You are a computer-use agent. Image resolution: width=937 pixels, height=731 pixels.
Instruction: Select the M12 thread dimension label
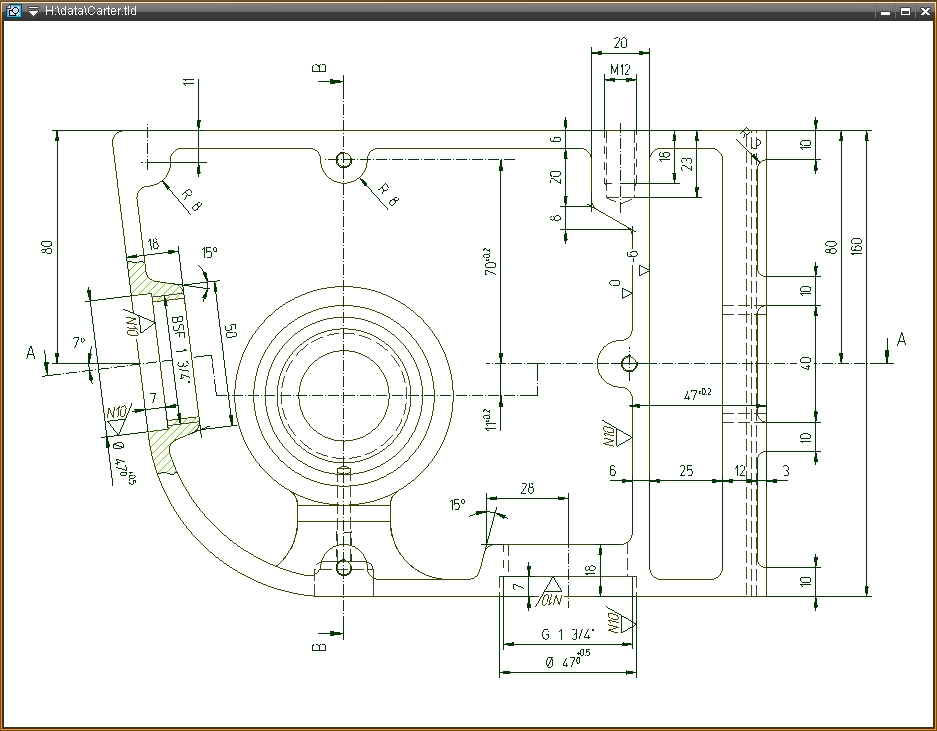pos(620,70)
